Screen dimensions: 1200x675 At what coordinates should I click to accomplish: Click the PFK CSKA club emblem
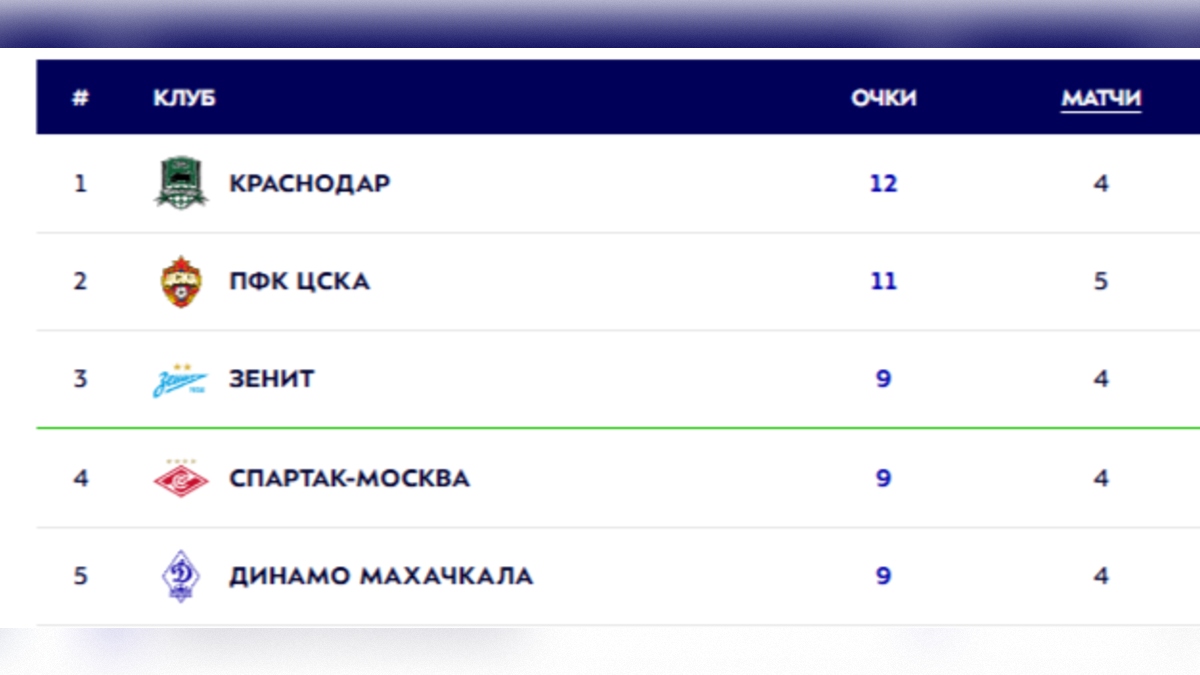coord(181,281)
